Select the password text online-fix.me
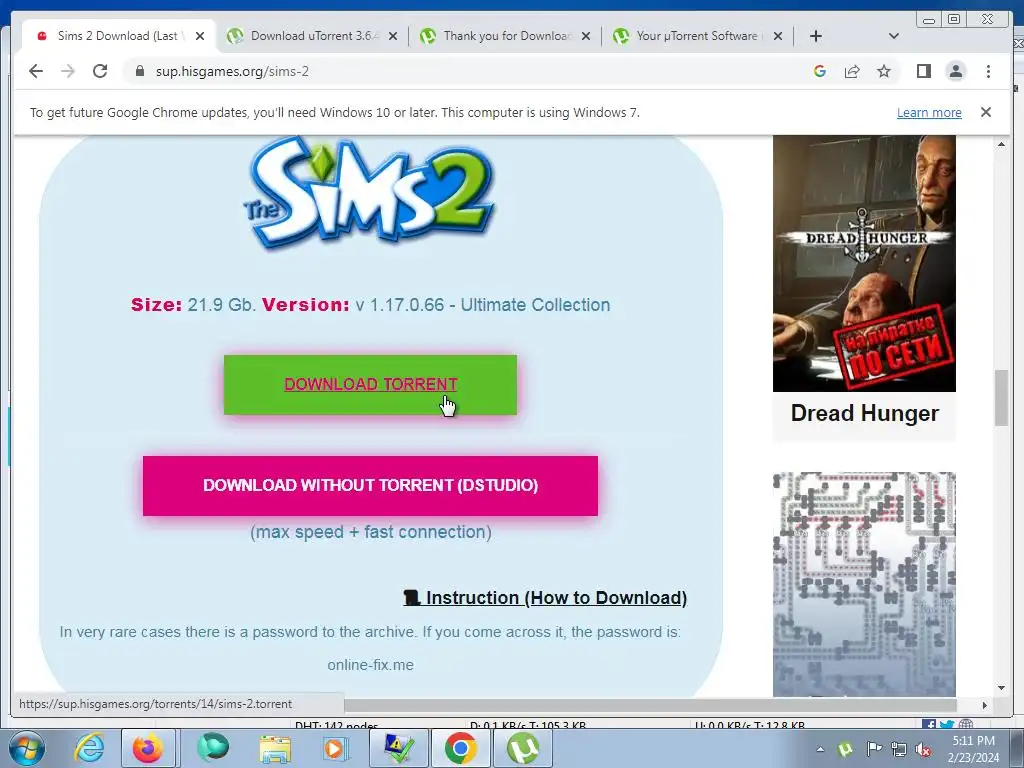 (370, 665)
